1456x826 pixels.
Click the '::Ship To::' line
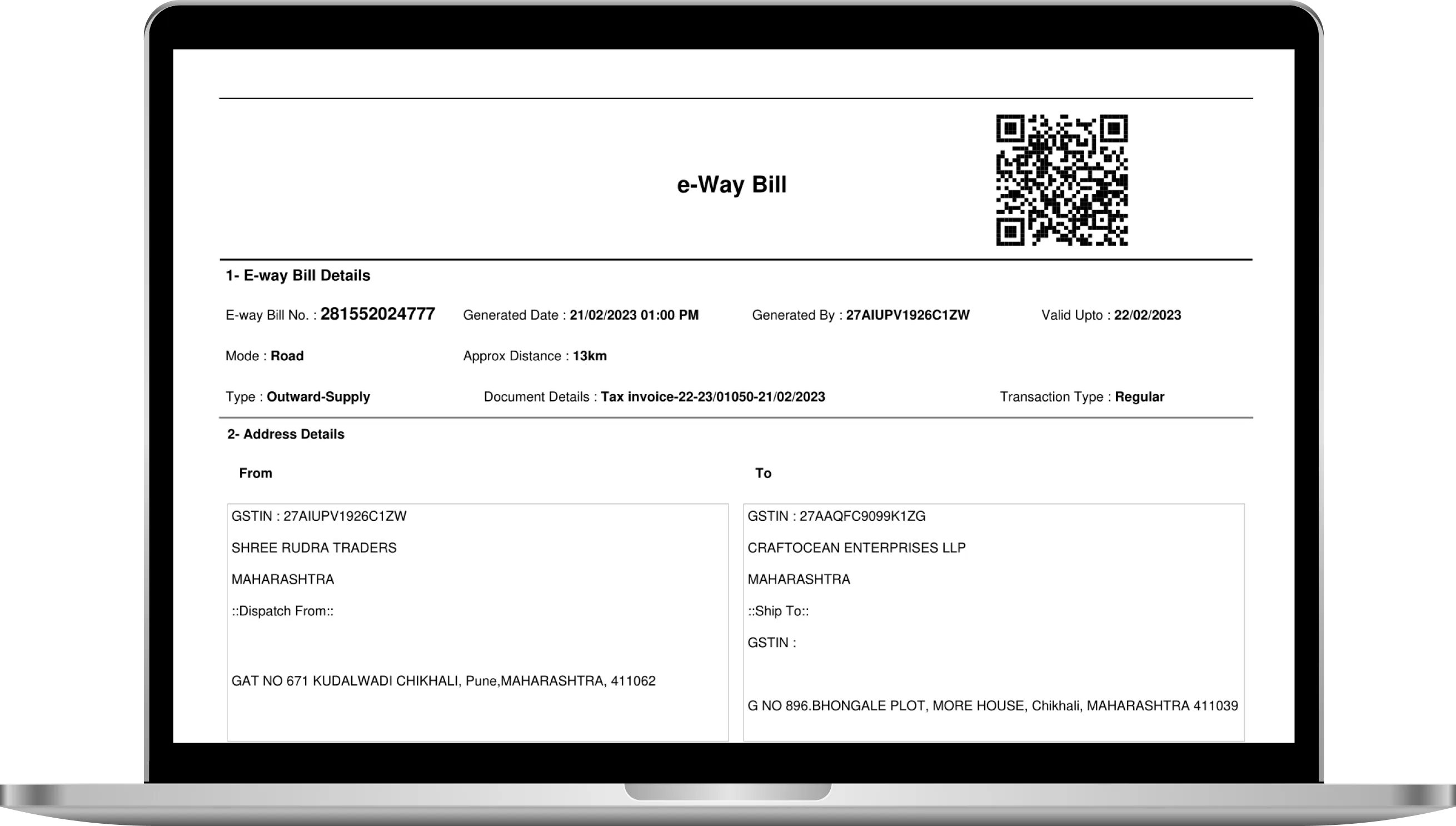tap(778, 611)
